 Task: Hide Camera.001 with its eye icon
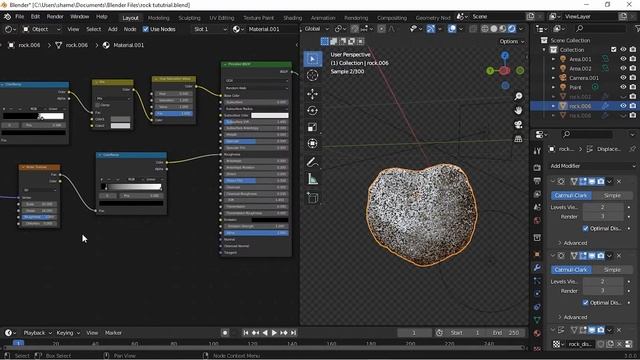click(x=623, y=78)
